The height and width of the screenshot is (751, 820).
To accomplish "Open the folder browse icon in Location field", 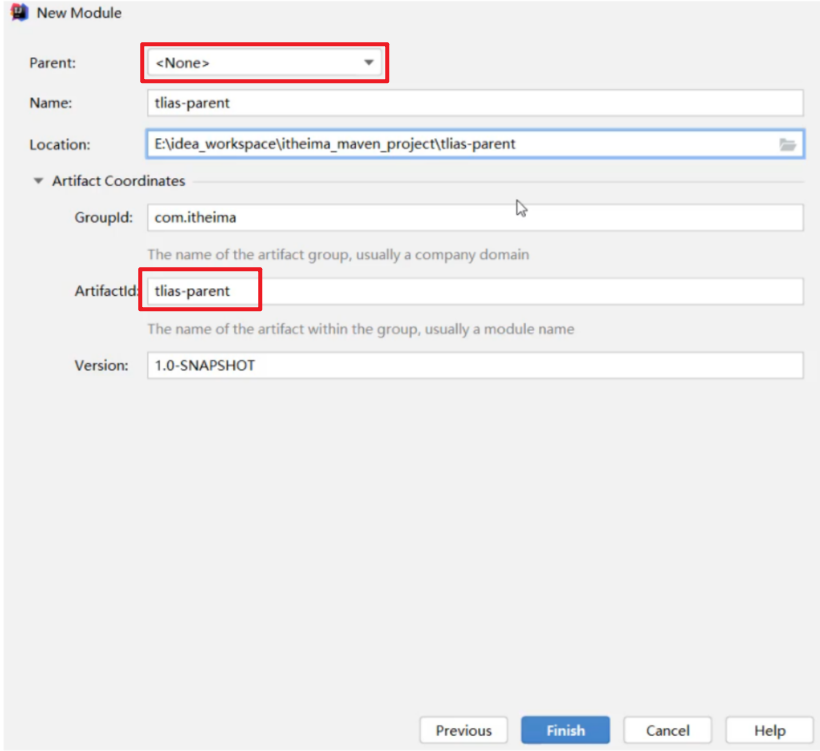I will click(x=788, y=144).
